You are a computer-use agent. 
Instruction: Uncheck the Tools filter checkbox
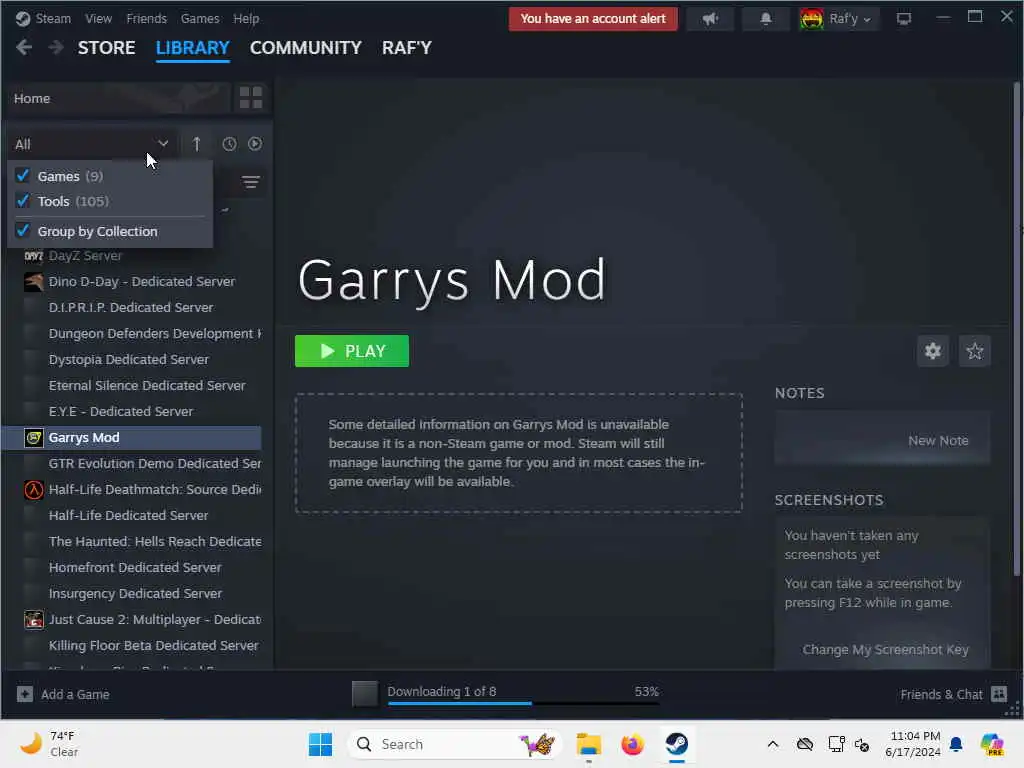23,200
